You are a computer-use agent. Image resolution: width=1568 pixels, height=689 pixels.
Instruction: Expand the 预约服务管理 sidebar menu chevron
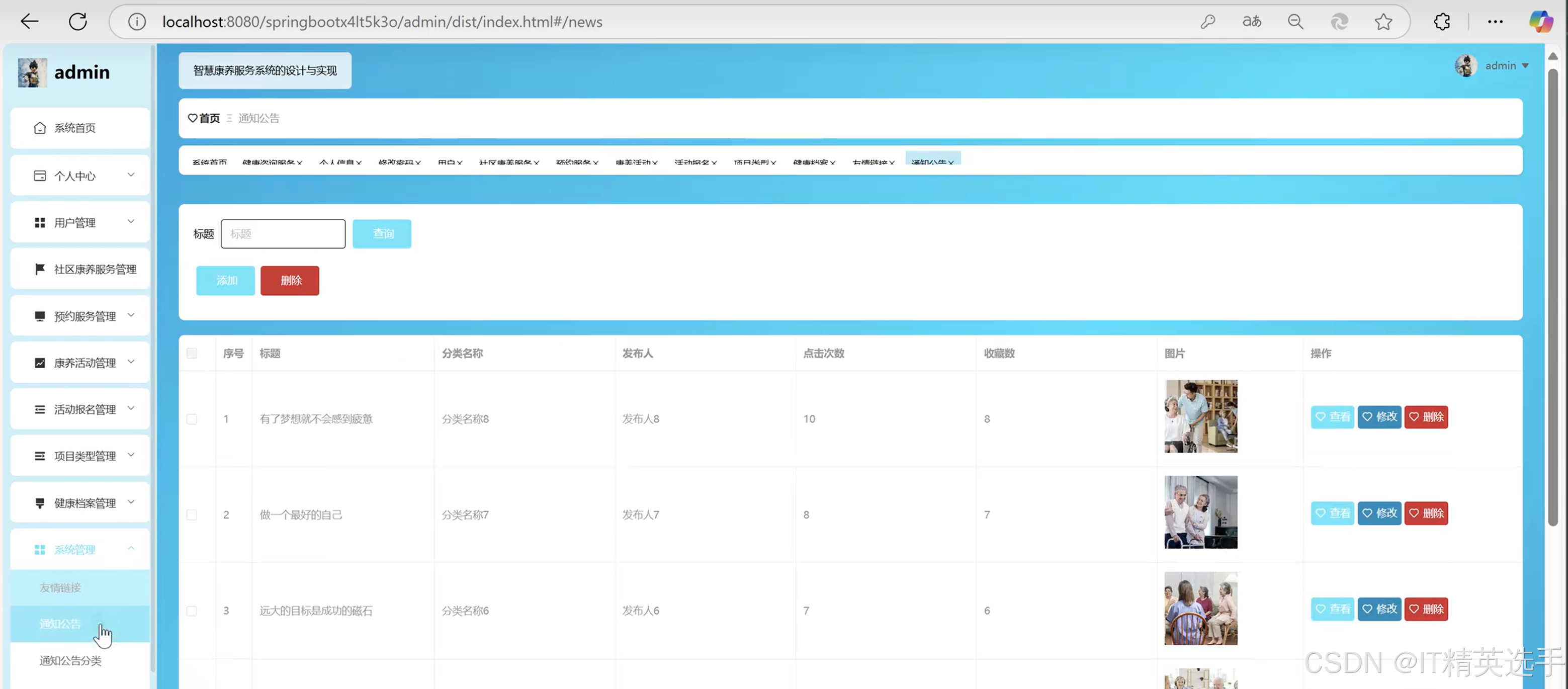pyautogui.click(x=131, y=315)
